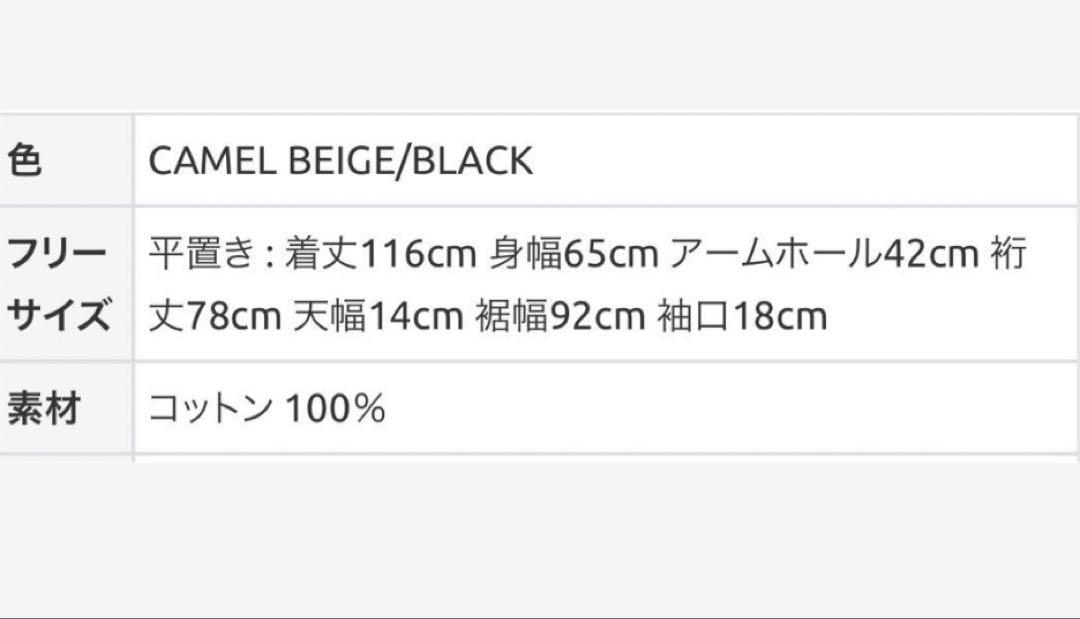Screen dimensions: 1080x619
Task: Click the 裄 character at line end
Action: tap(1009, 253)
